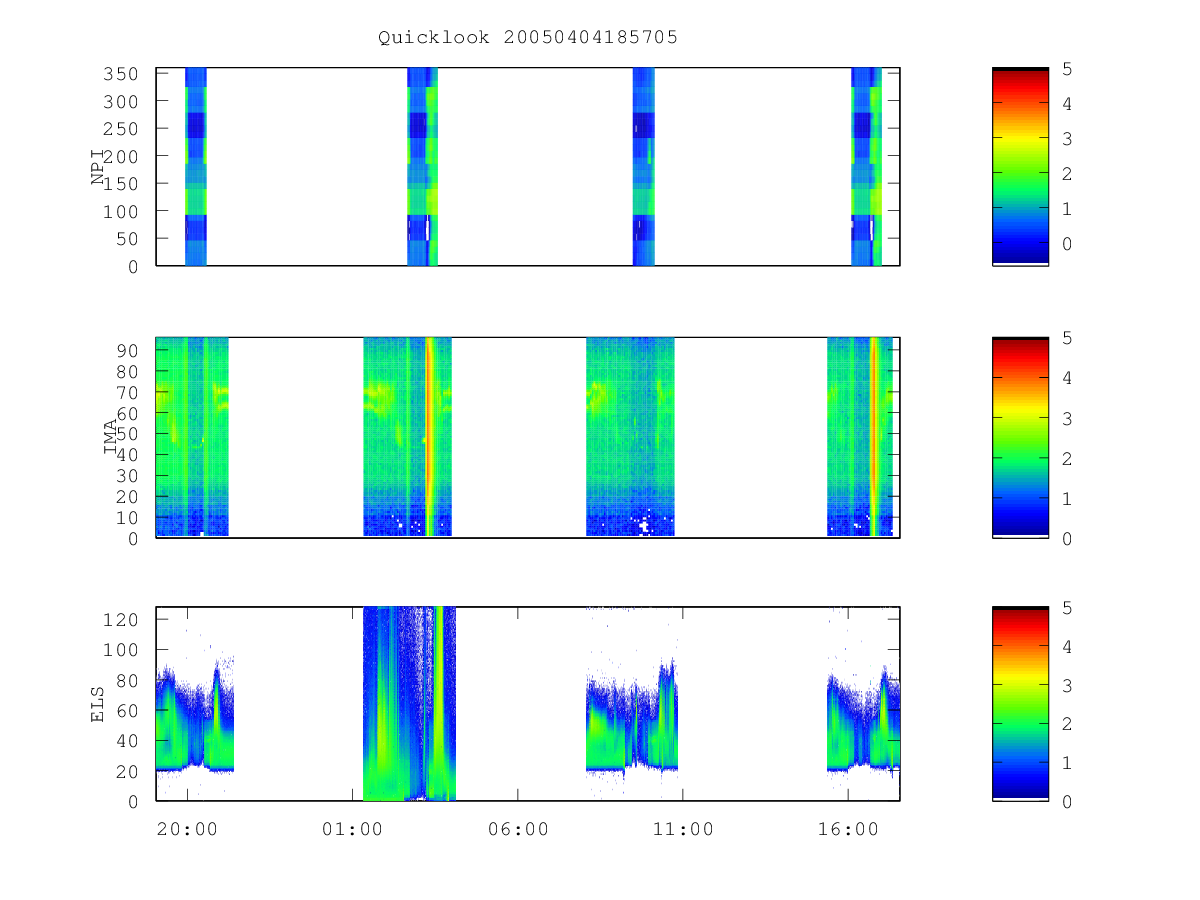
Task: Click the IMA data block between 06:00 and 11:00
Action: [630, 437]
